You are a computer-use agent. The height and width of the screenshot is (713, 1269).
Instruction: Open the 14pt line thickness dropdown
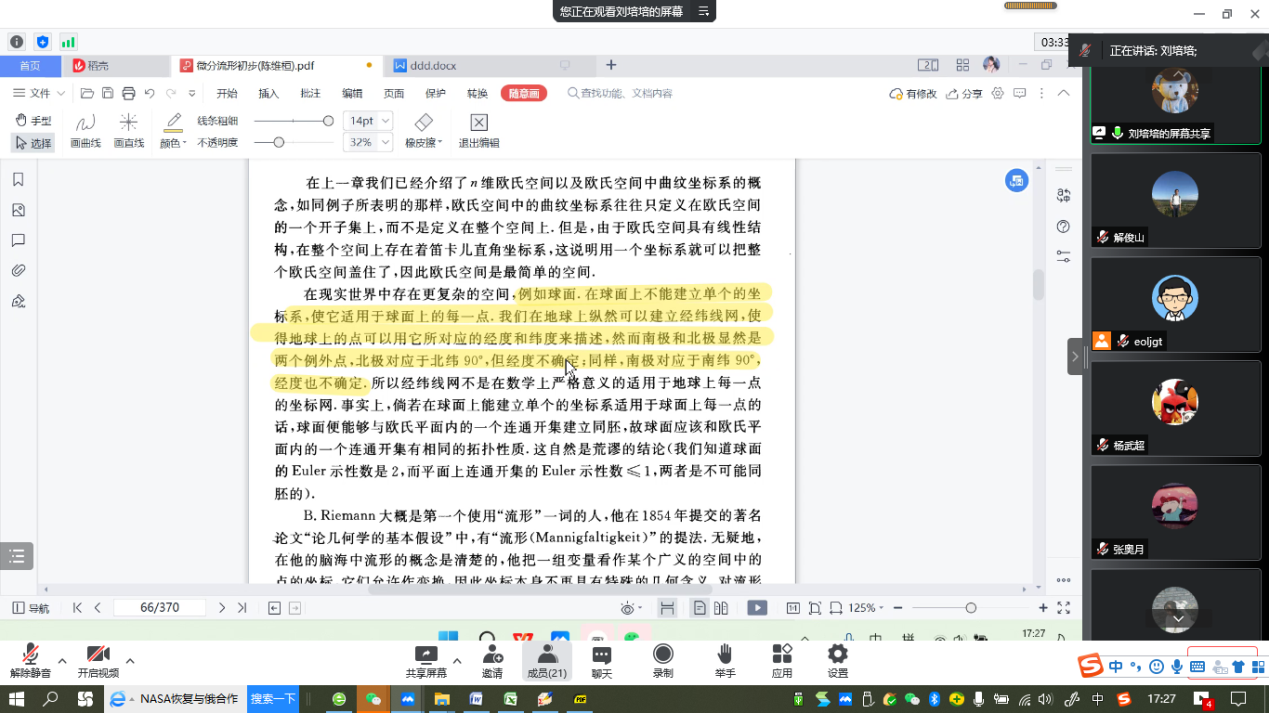(367, 121)
